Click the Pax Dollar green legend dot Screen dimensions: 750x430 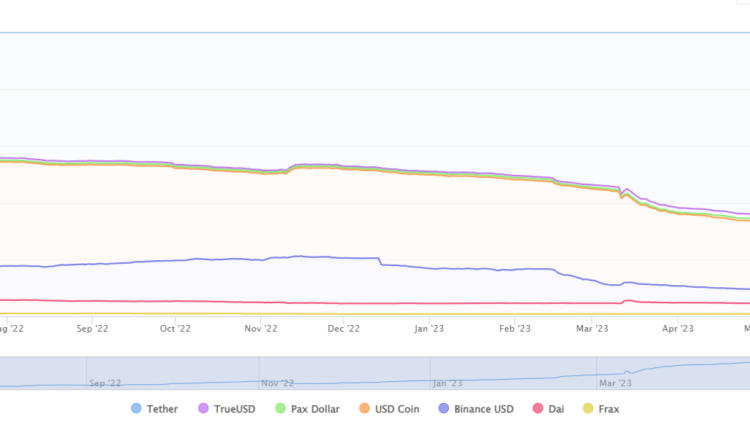click(280, 409)
